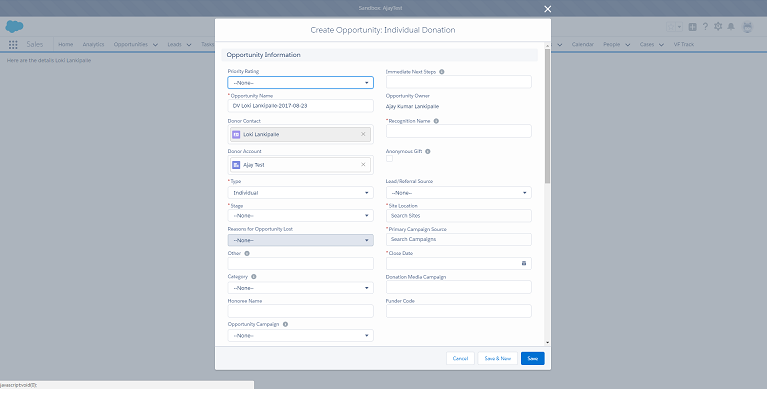
Task: Click the account icon in Donor Account
Action: (236, 165)
